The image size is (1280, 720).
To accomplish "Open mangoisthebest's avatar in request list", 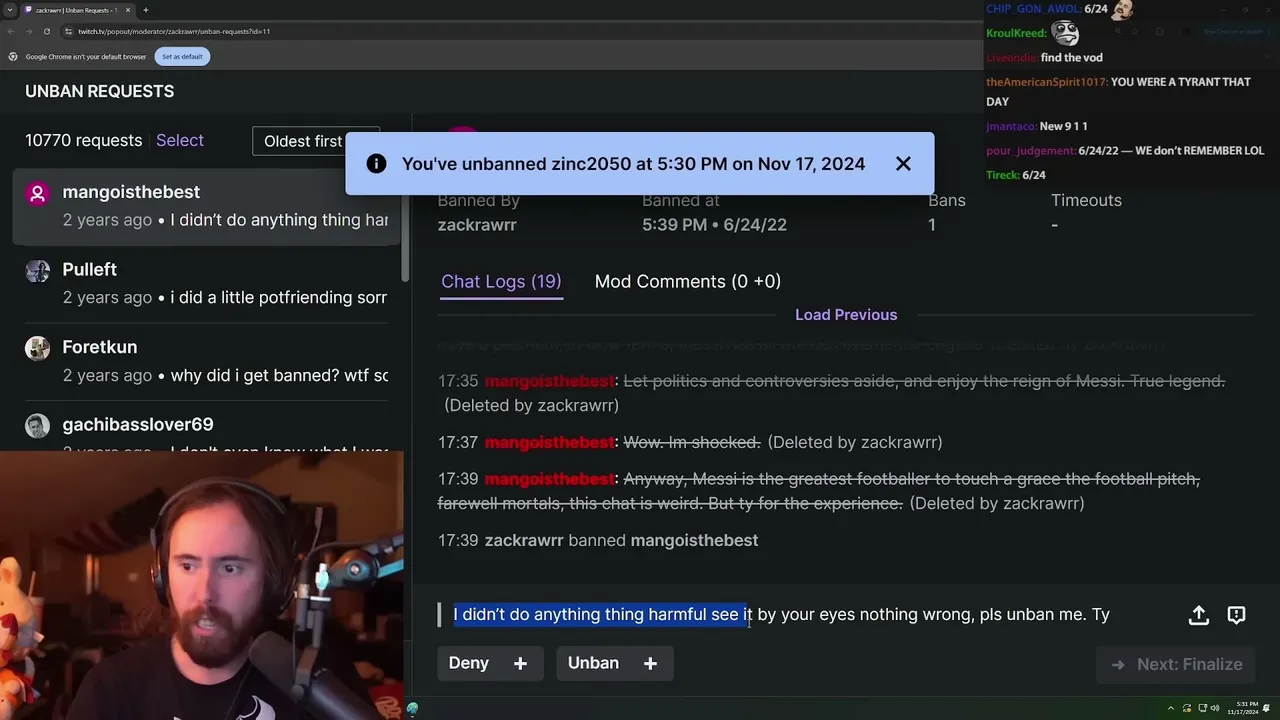I will 37,193.
